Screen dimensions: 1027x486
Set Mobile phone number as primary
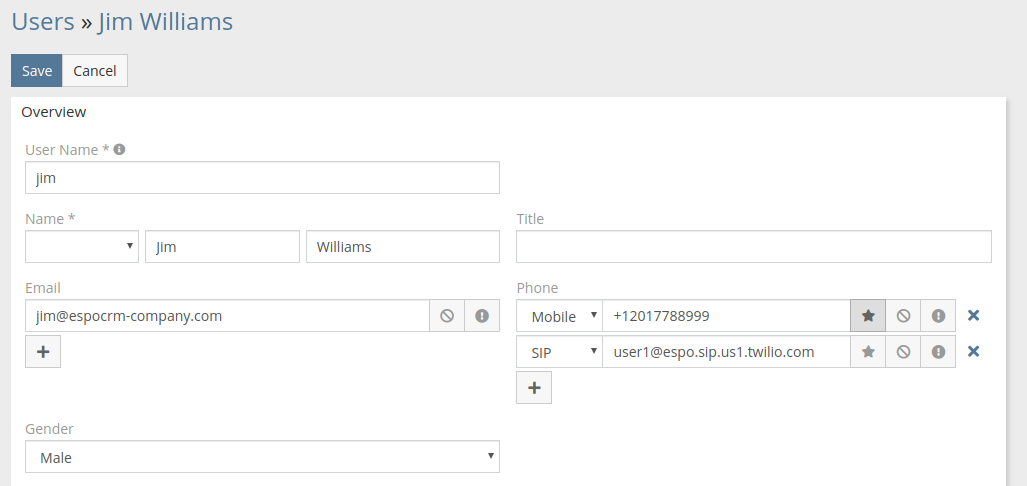click(868, 316)
